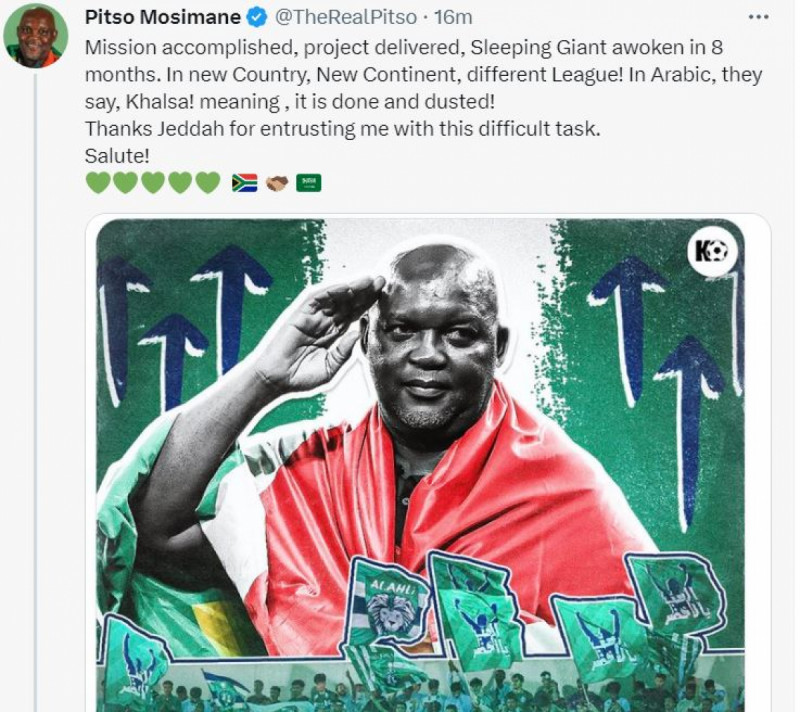Open Pitso Mosimane's profile avatar

point(35,36)
